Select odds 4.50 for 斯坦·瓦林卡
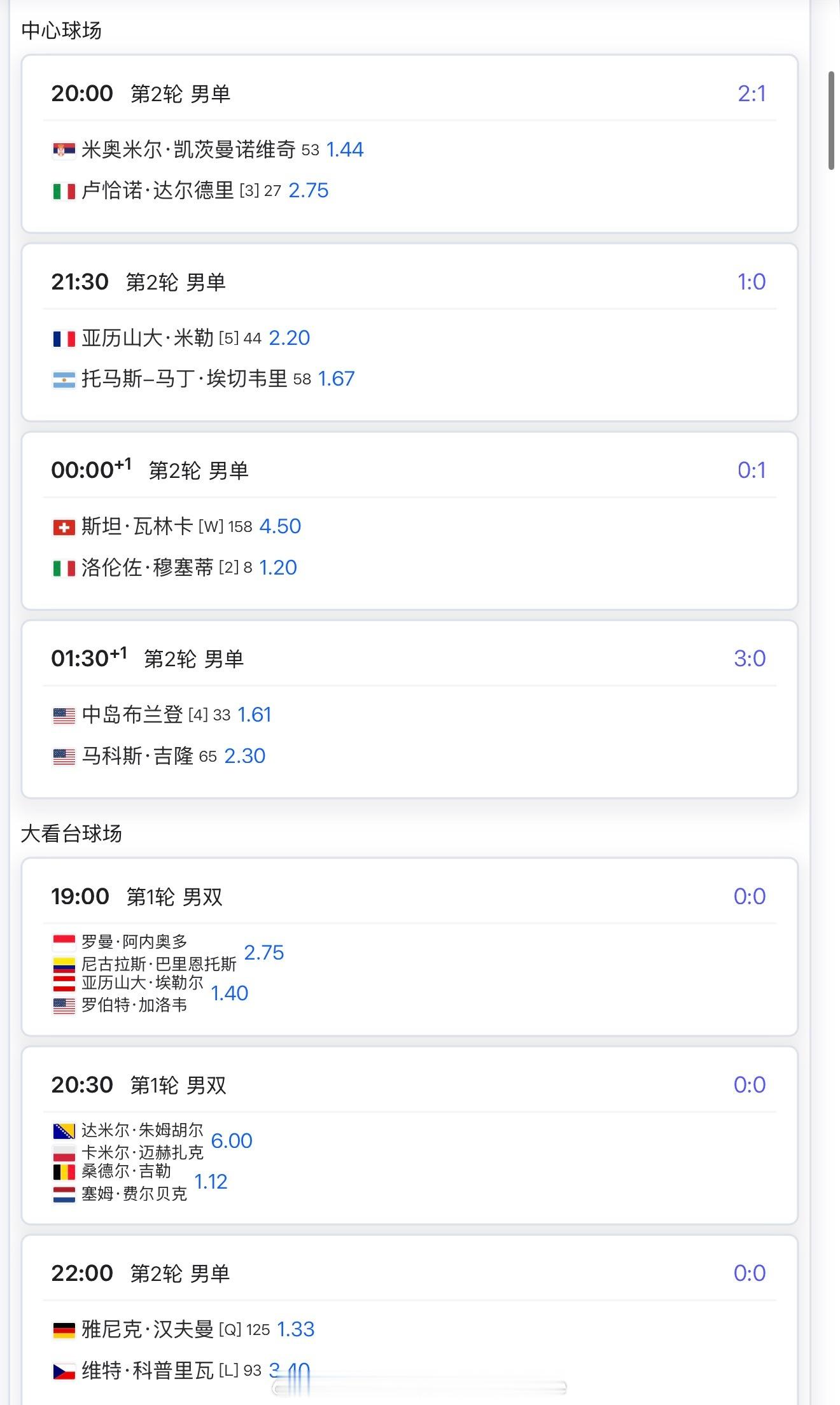The image size is (840, 1405). point(280,526)
